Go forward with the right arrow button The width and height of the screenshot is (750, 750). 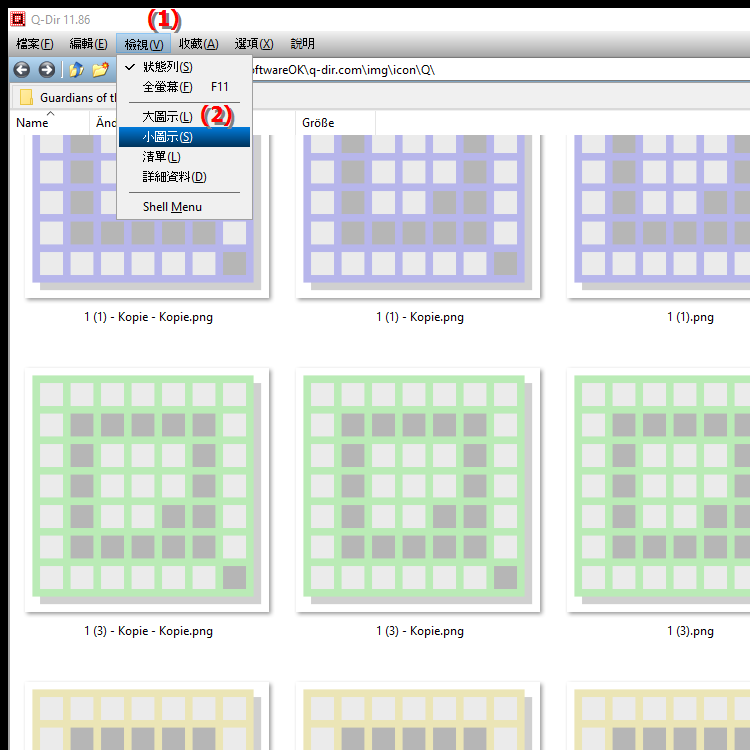coord(46,70)
